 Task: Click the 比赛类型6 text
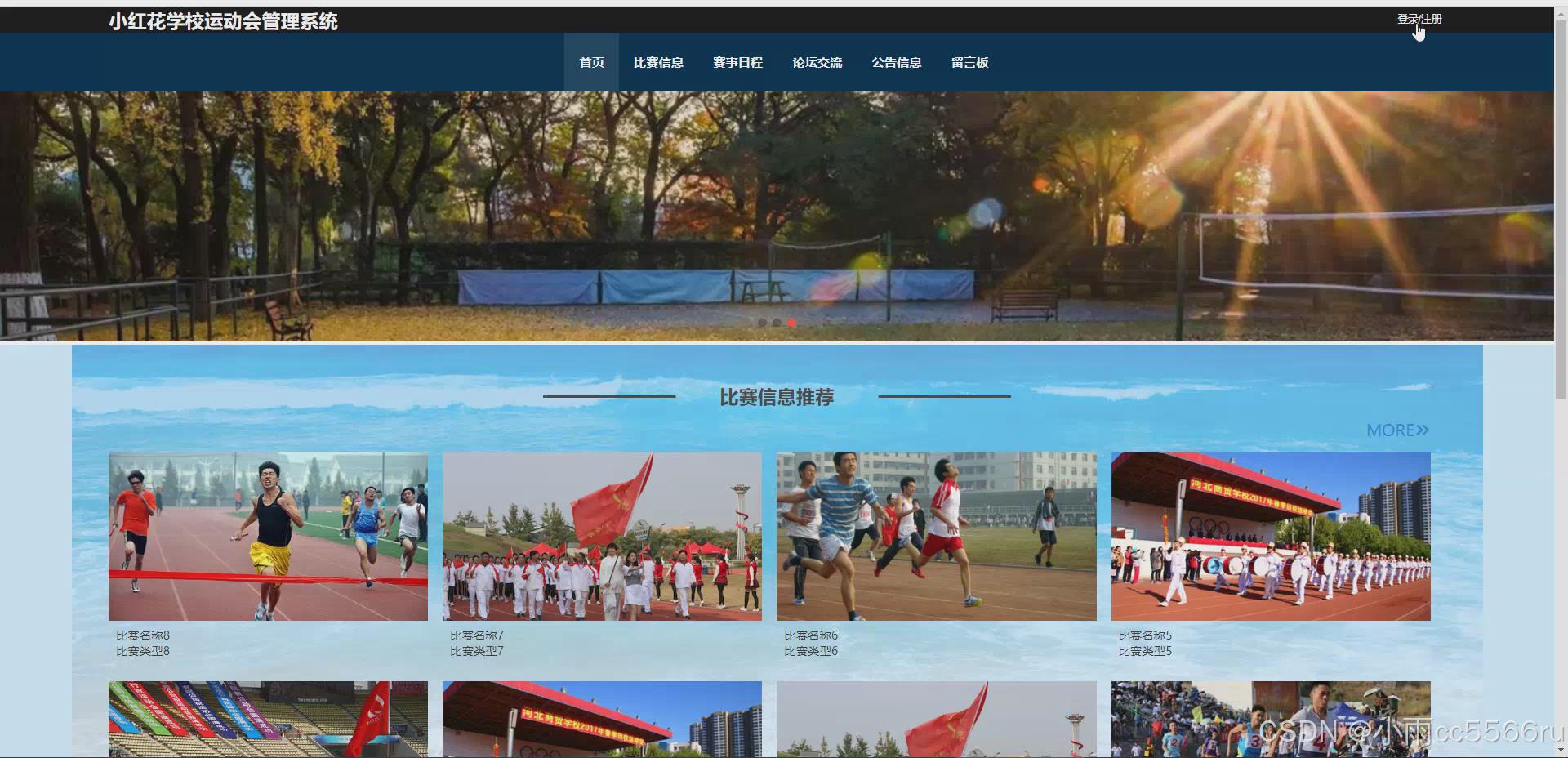pos(811,651)
